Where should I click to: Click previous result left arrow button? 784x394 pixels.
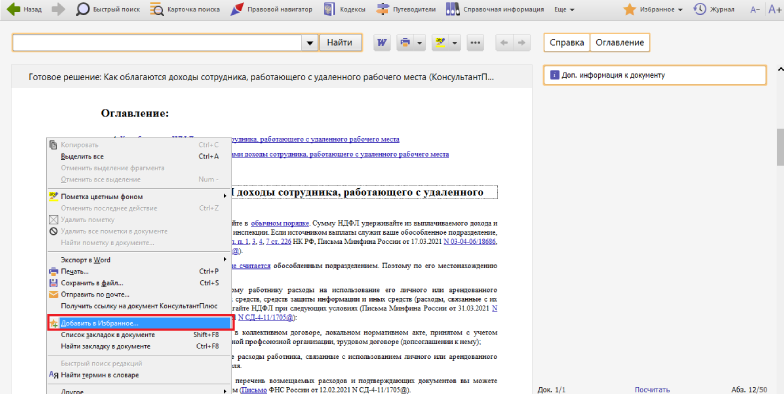[504, 43]
